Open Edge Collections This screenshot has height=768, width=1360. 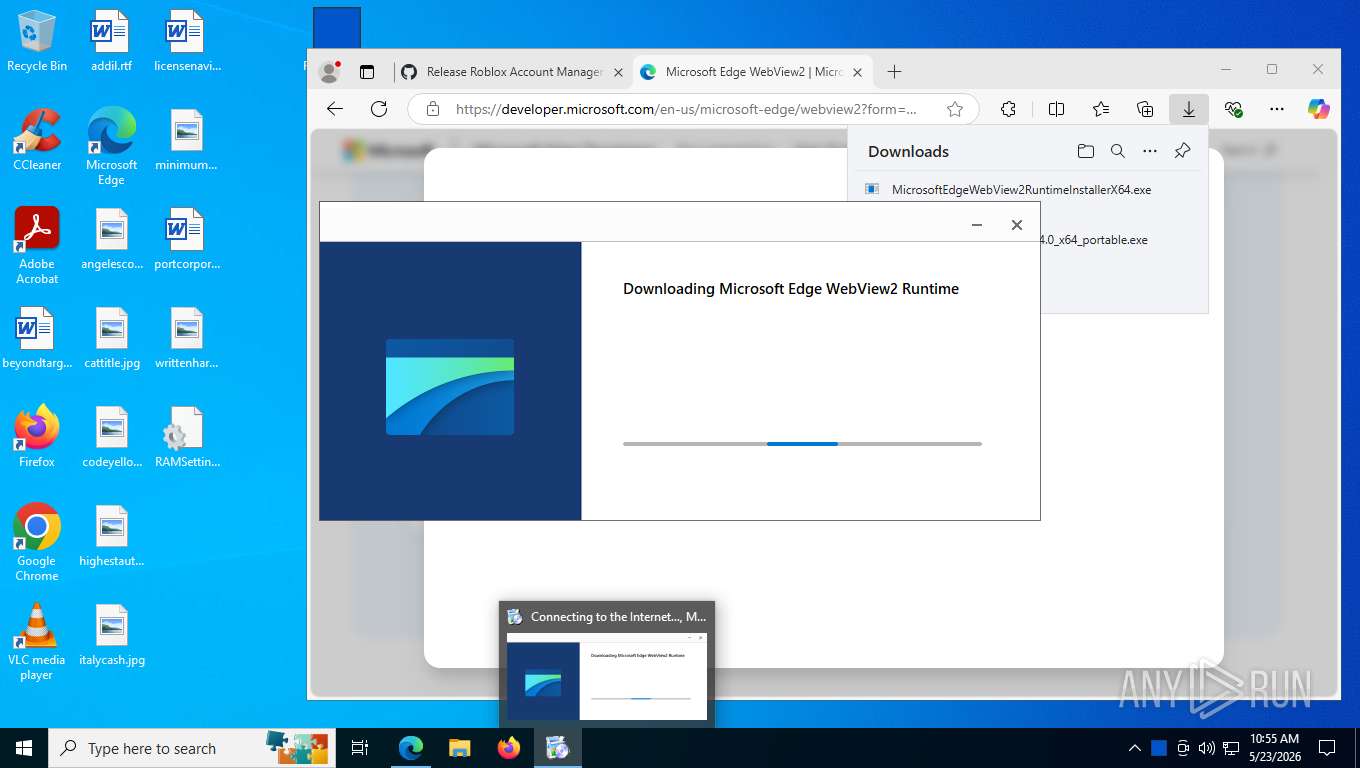tap(1145, 109)
